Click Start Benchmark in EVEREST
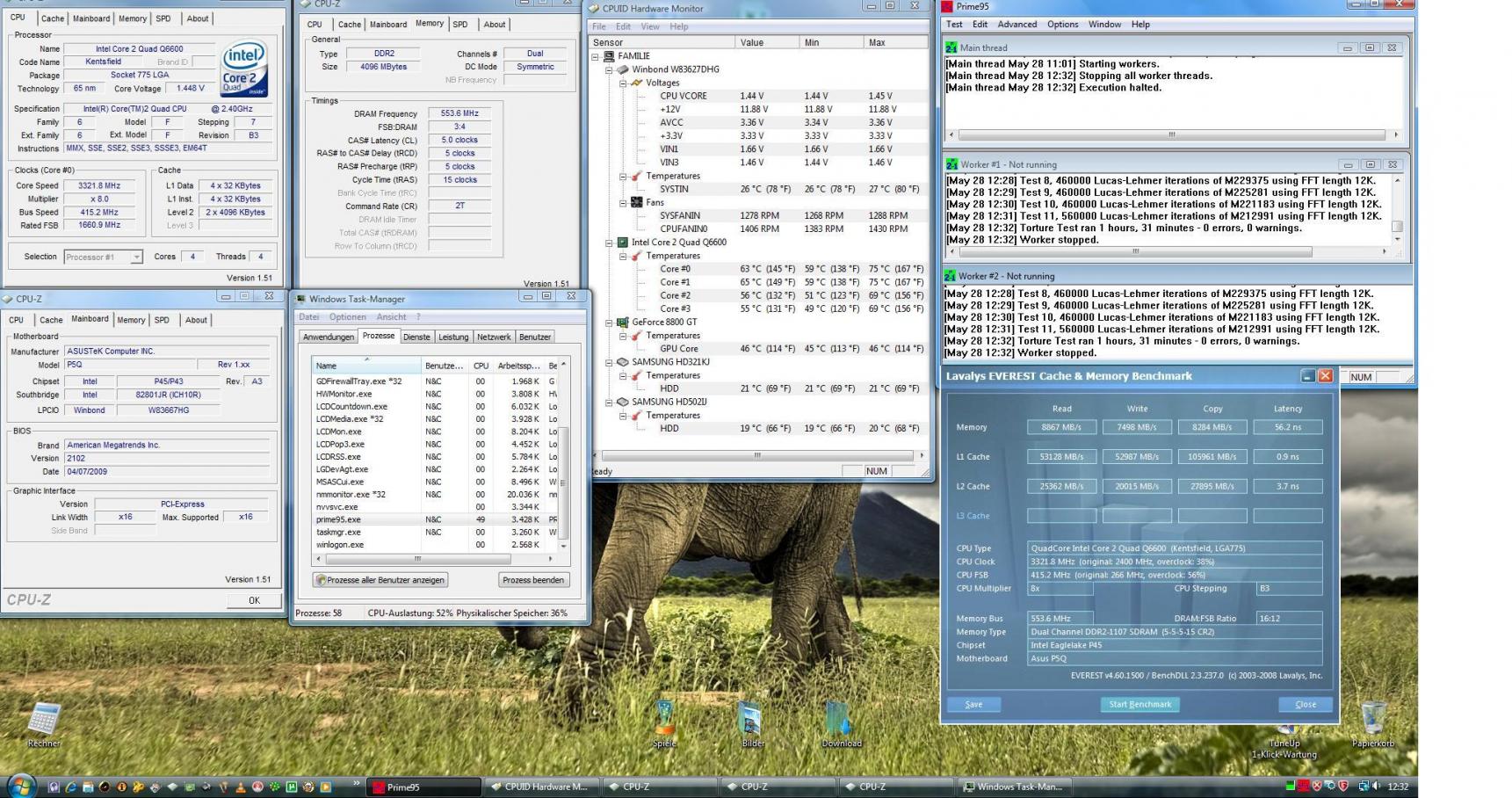Screen dimensions: 1512x798 tap(1139, 704)
